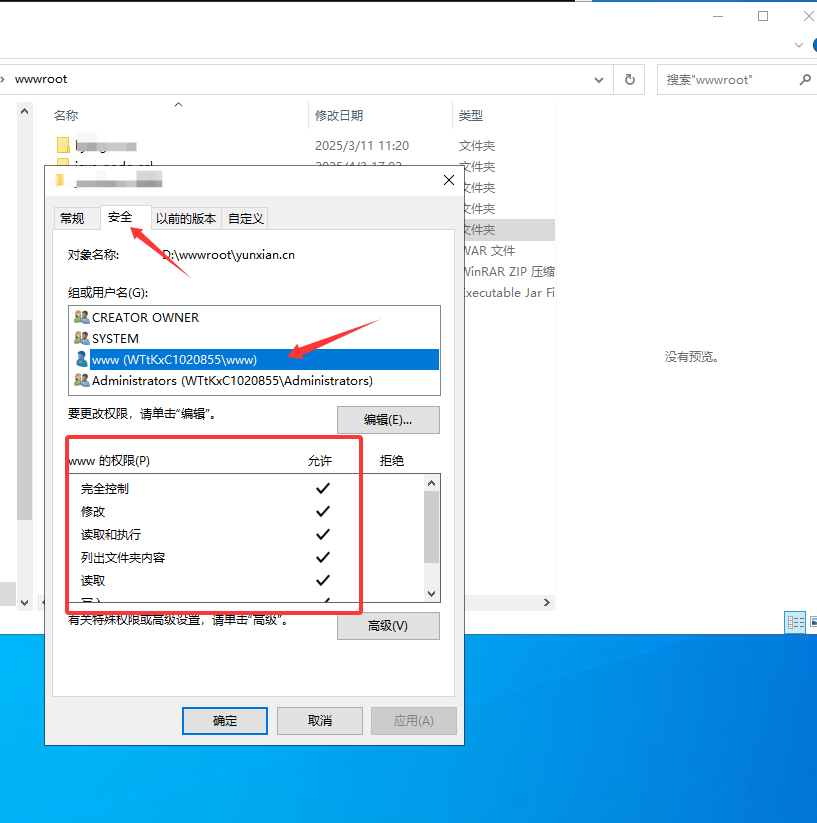Click the 修改 permission row
Screen dimensions: 817x823
tap(246, 512)
